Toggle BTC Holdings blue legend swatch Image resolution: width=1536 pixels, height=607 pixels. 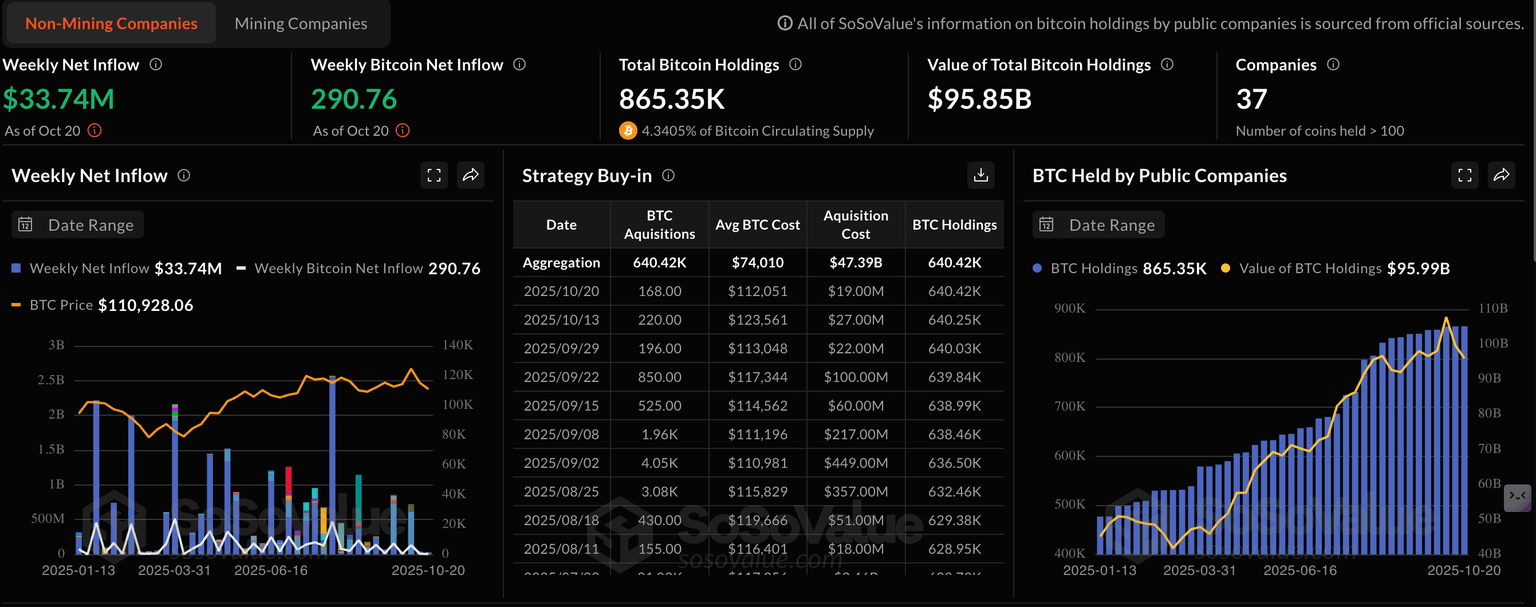[x=1038, y=268]
